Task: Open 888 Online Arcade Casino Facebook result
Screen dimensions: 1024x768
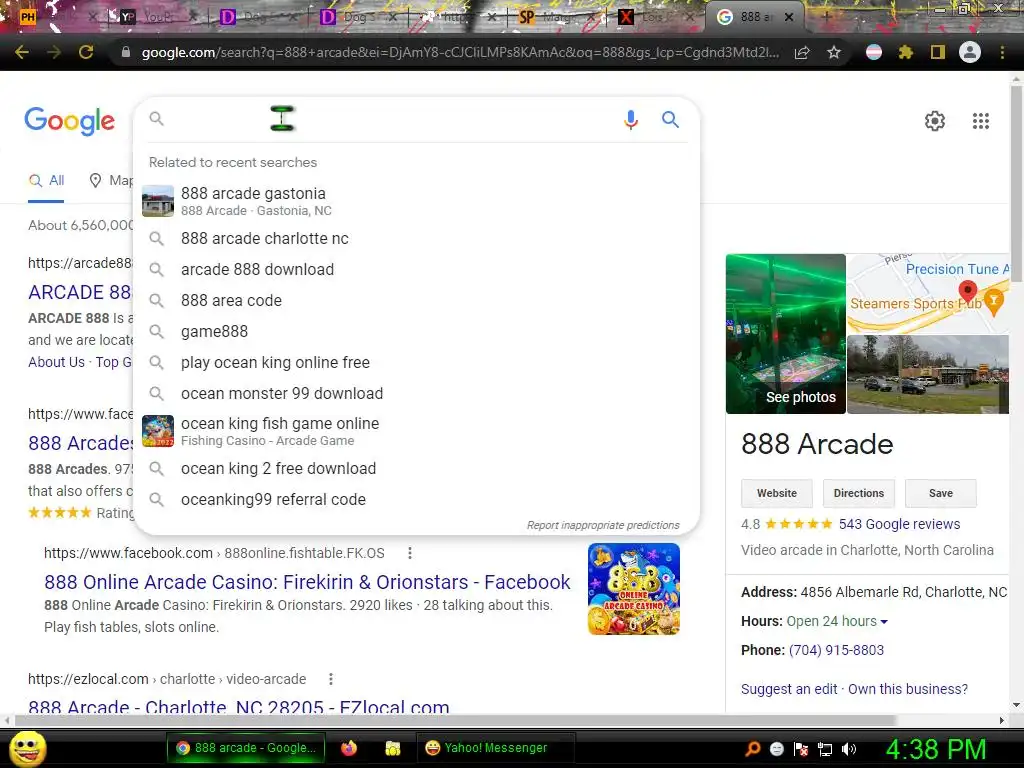Action: coord(307,582)
